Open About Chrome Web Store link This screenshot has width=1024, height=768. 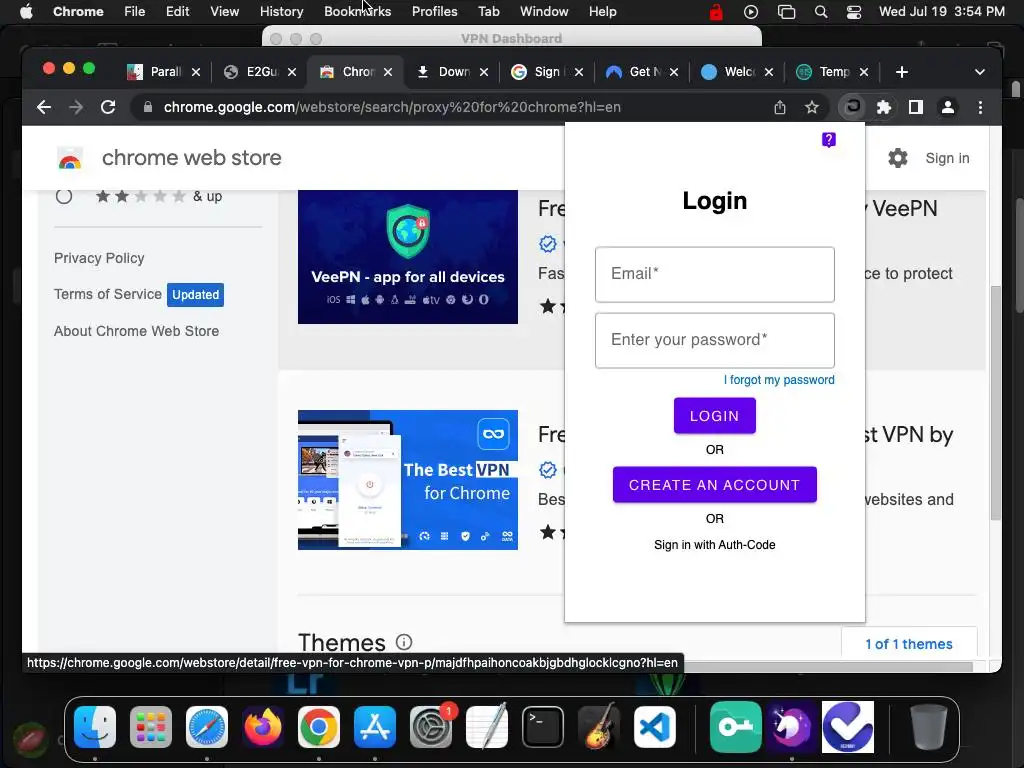(136, 331)
